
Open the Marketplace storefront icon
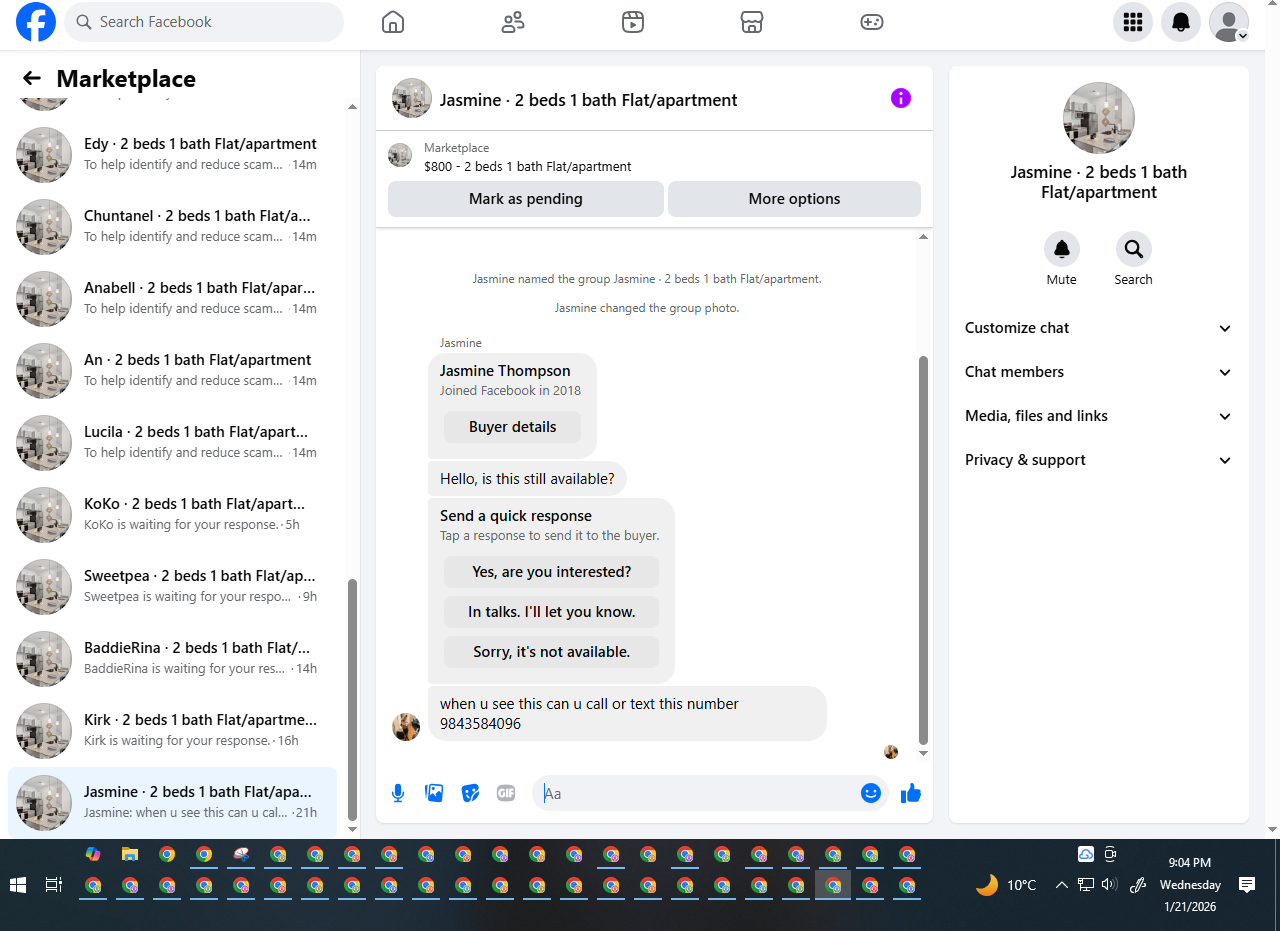[x=752, y=22]
